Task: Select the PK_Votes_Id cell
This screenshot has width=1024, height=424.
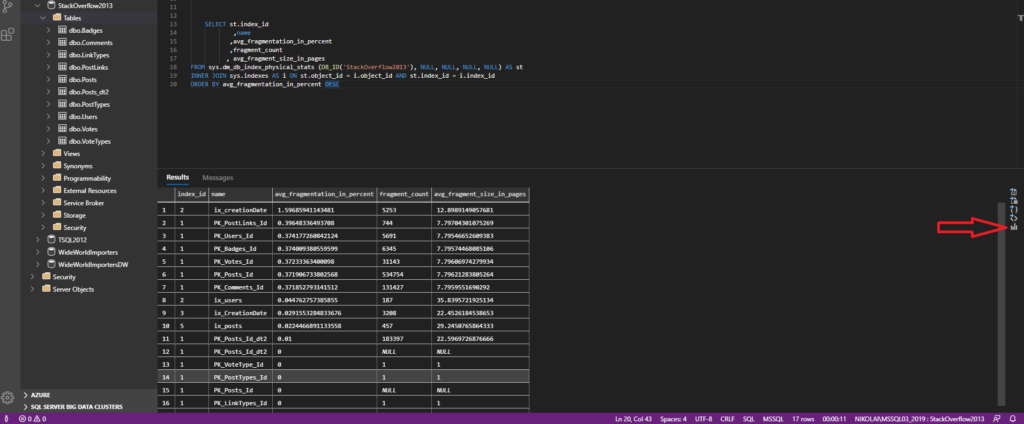Action: point(240,262)
